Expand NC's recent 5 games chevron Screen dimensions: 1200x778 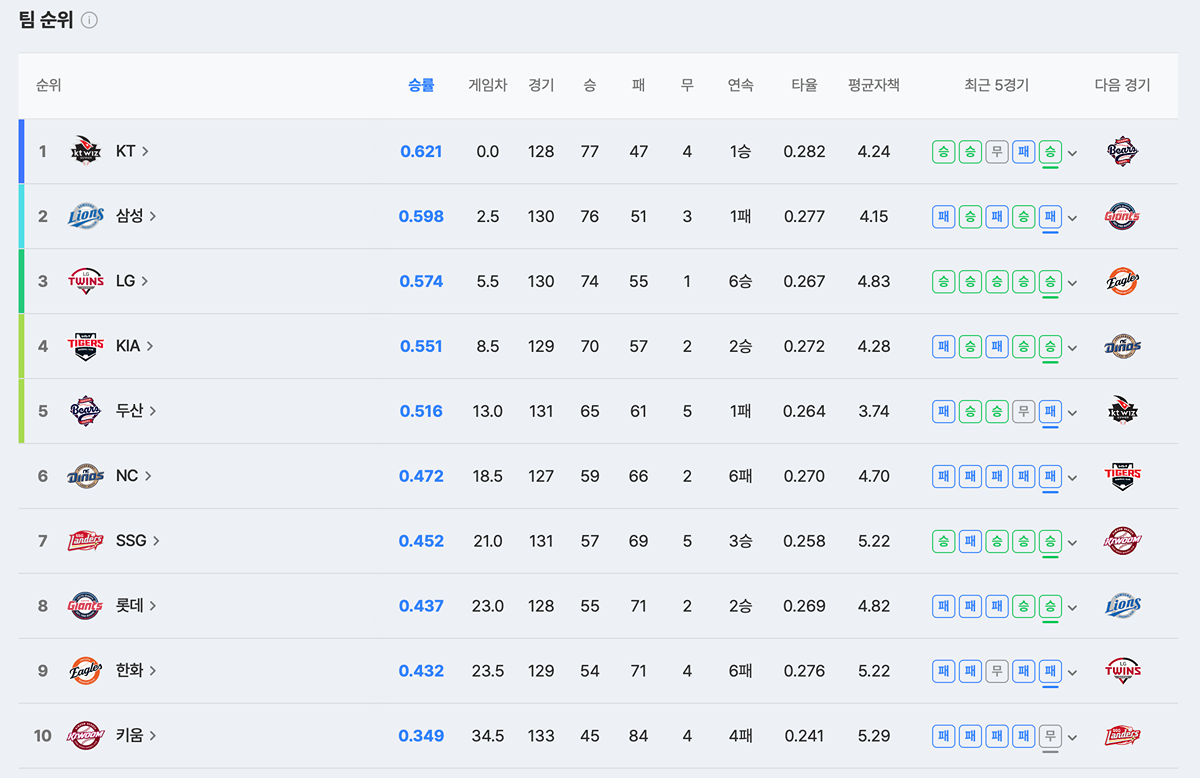[x=1072, y=478]
